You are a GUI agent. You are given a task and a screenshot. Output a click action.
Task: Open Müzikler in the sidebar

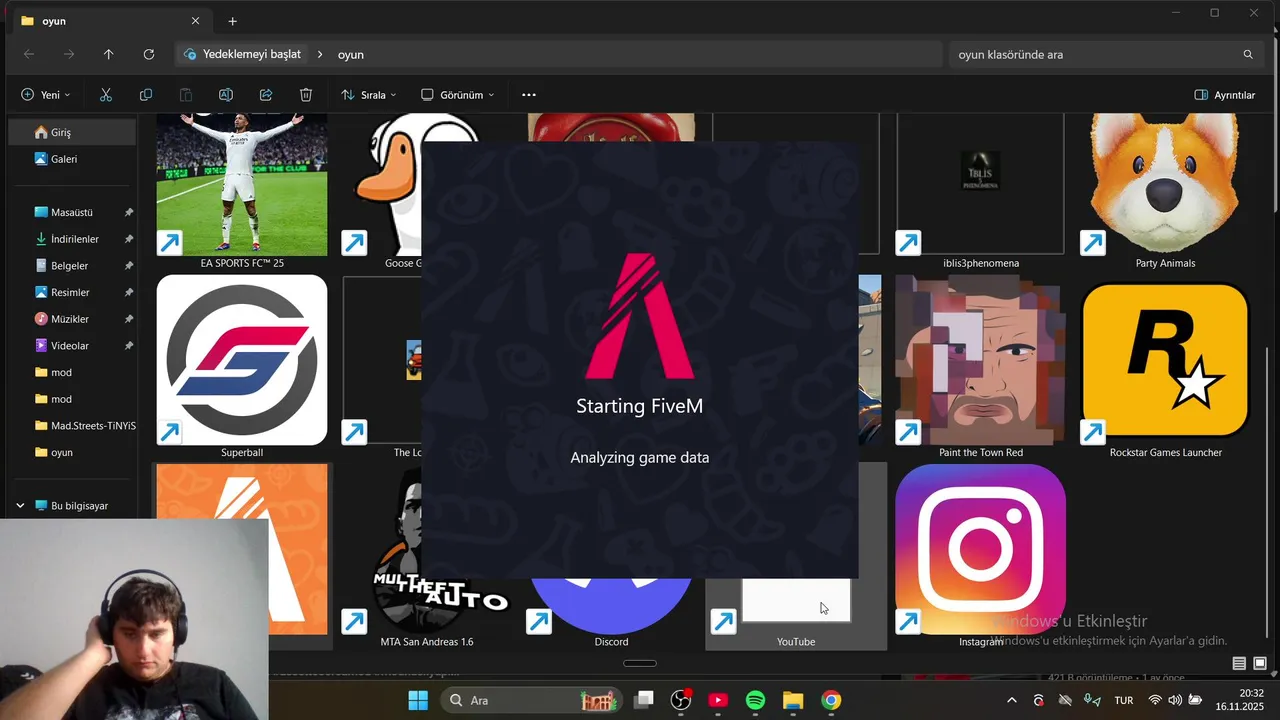pyautogui.click(x=72, y=319)
